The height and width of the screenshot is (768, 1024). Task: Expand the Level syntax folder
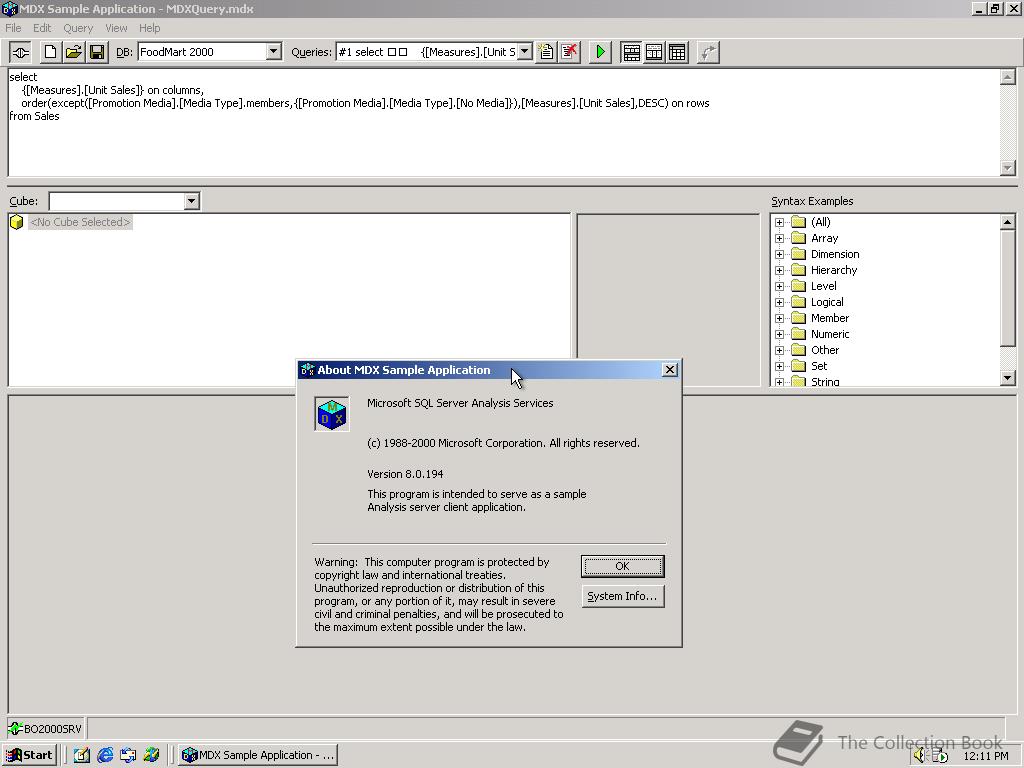[x=779, y=287]
